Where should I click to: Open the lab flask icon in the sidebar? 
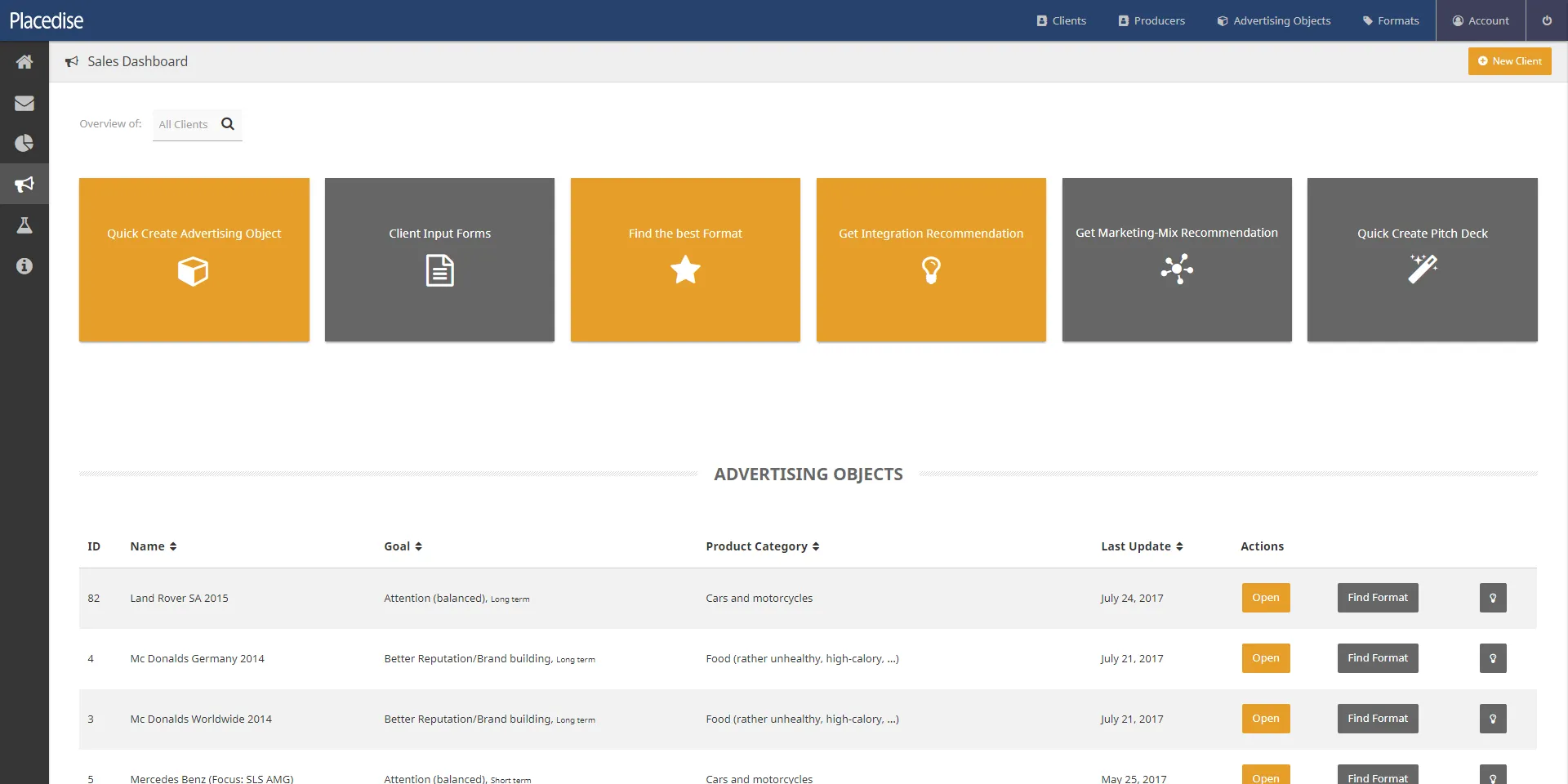24,225
